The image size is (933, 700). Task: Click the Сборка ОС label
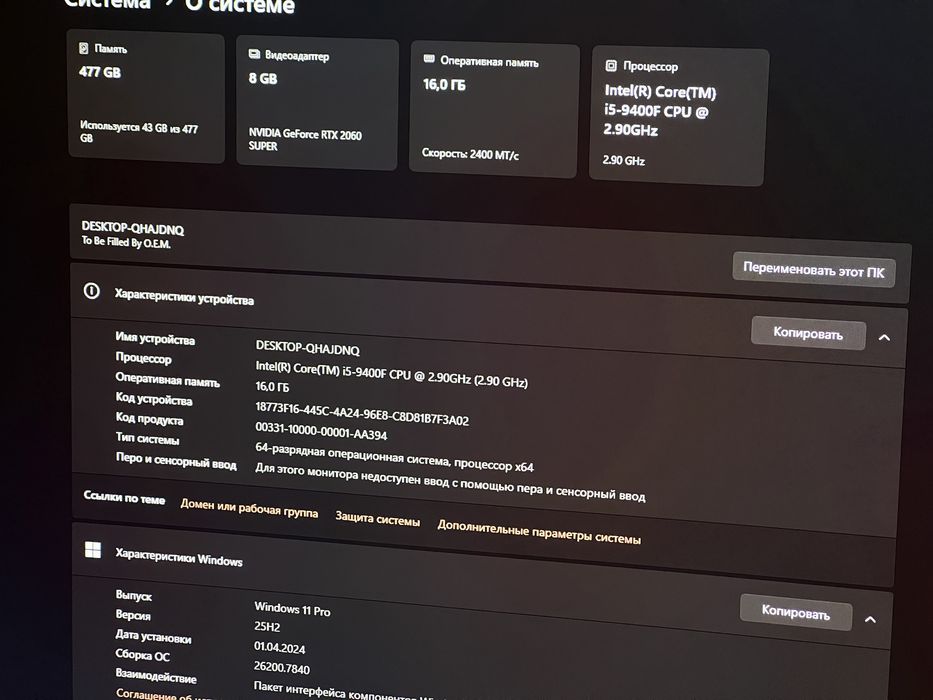[143, 655]
